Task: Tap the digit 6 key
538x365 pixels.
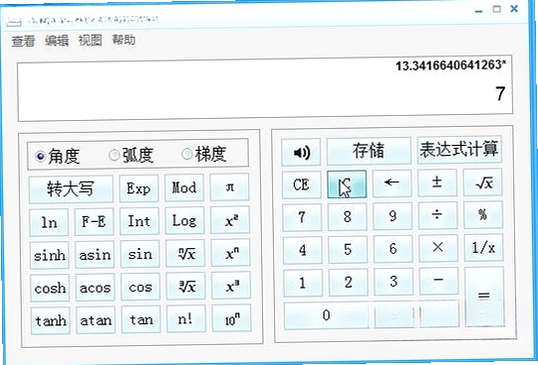Action: [393, 249]
